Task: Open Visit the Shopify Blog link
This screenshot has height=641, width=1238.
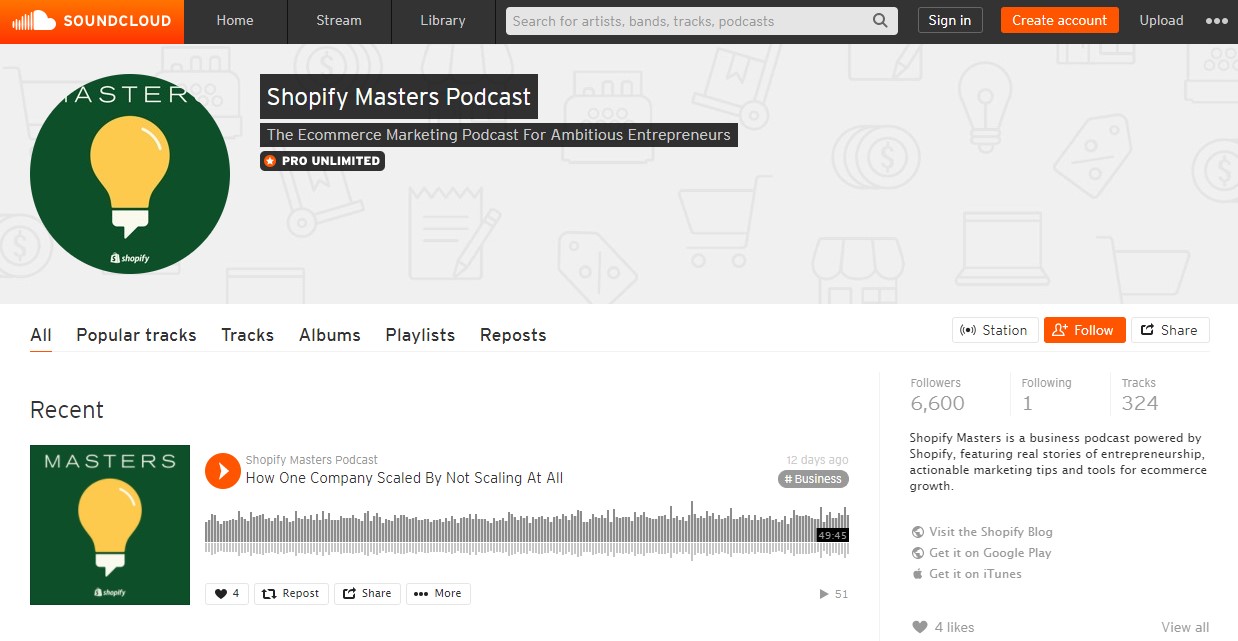Action: pos(990,532)
